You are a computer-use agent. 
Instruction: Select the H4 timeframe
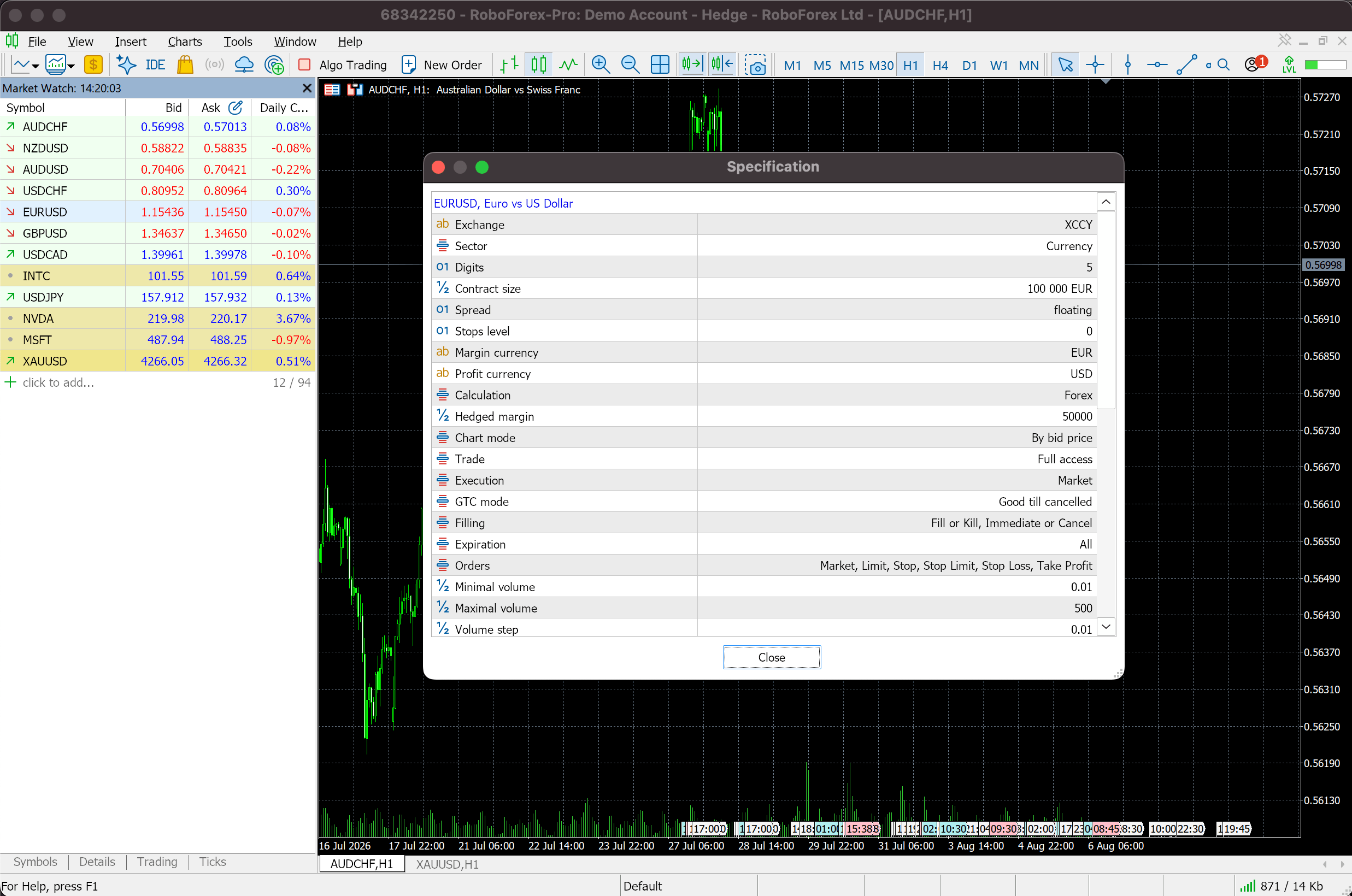940,65
